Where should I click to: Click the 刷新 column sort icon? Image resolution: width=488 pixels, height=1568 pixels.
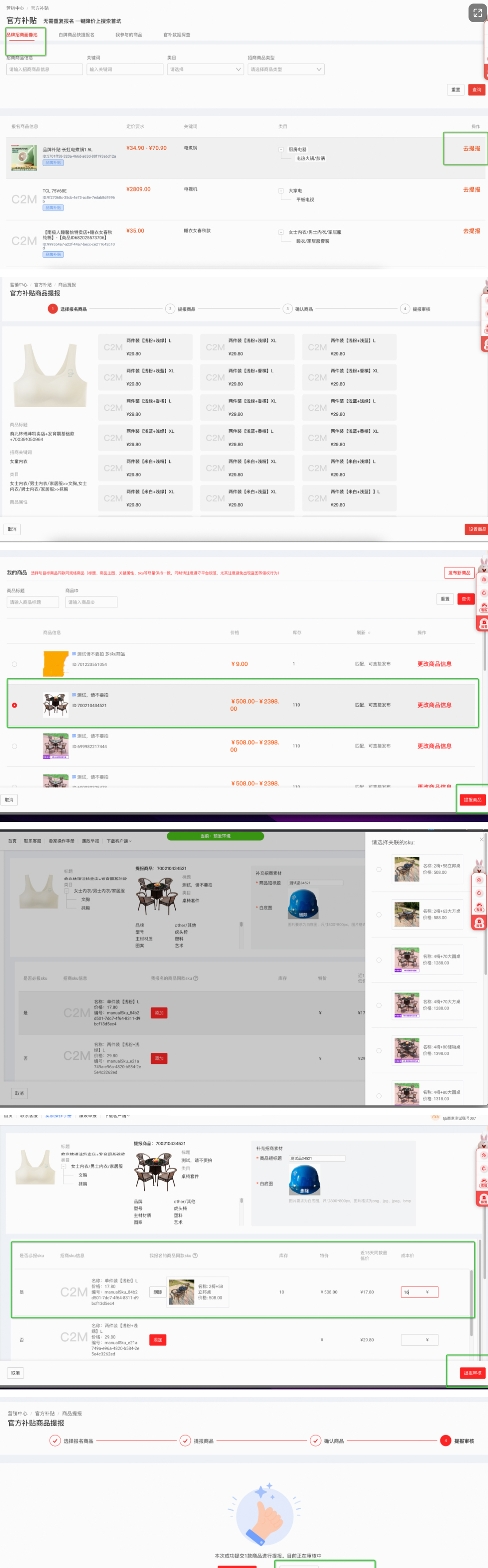pos(369,633)
